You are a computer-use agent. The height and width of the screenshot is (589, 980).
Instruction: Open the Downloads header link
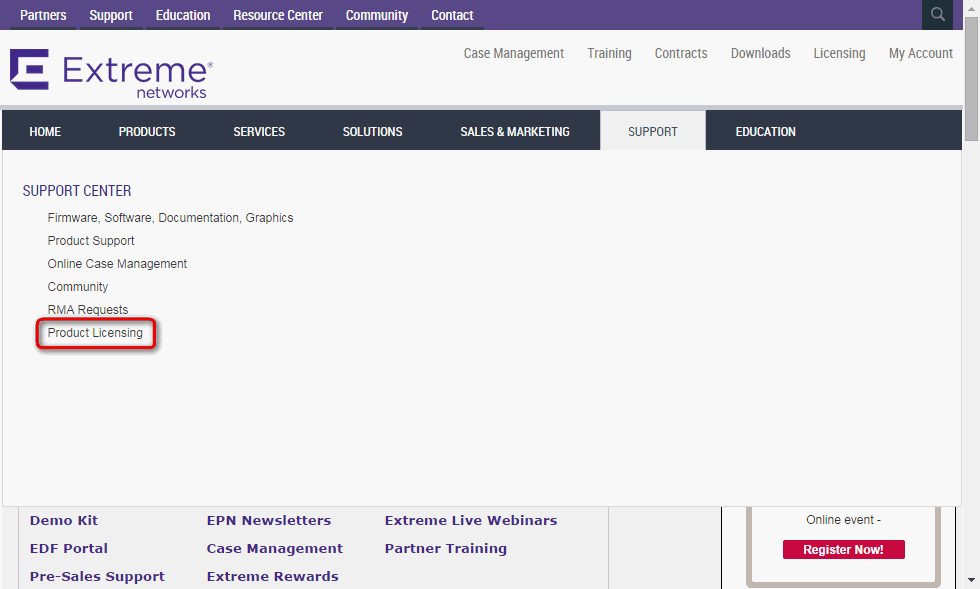(x=761, y=53)
